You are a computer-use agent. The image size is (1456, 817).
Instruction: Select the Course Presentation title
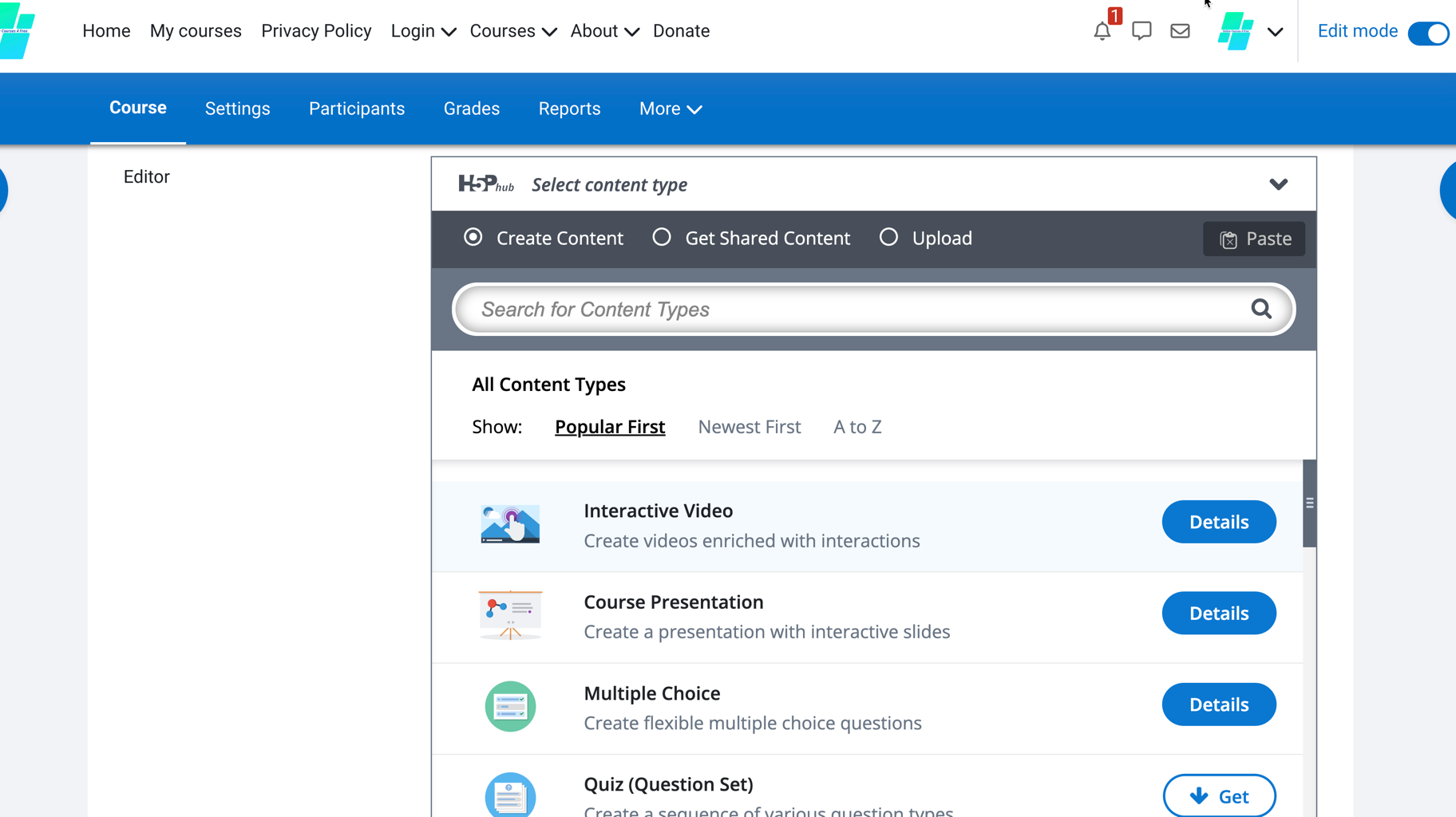click(x=674, y=602)
